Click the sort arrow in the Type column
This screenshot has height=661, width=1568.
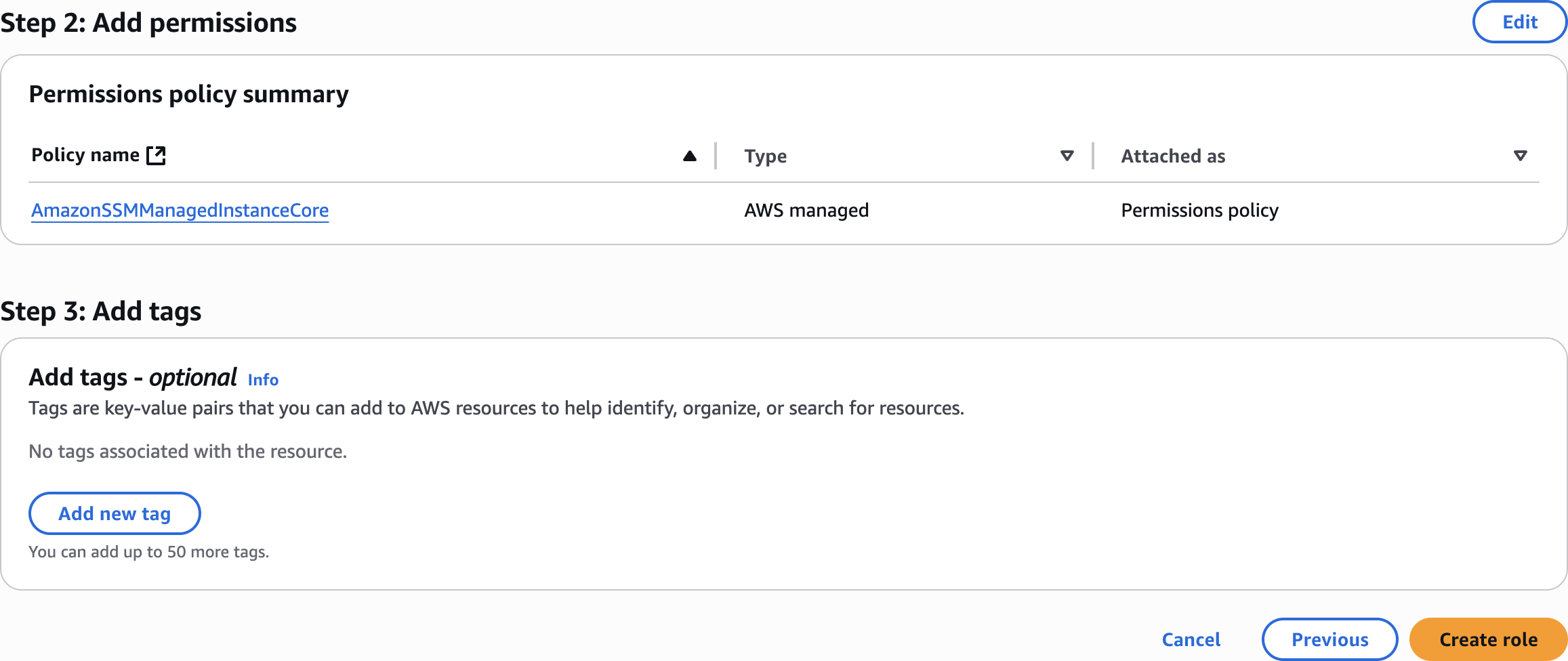click(1067, 156)
